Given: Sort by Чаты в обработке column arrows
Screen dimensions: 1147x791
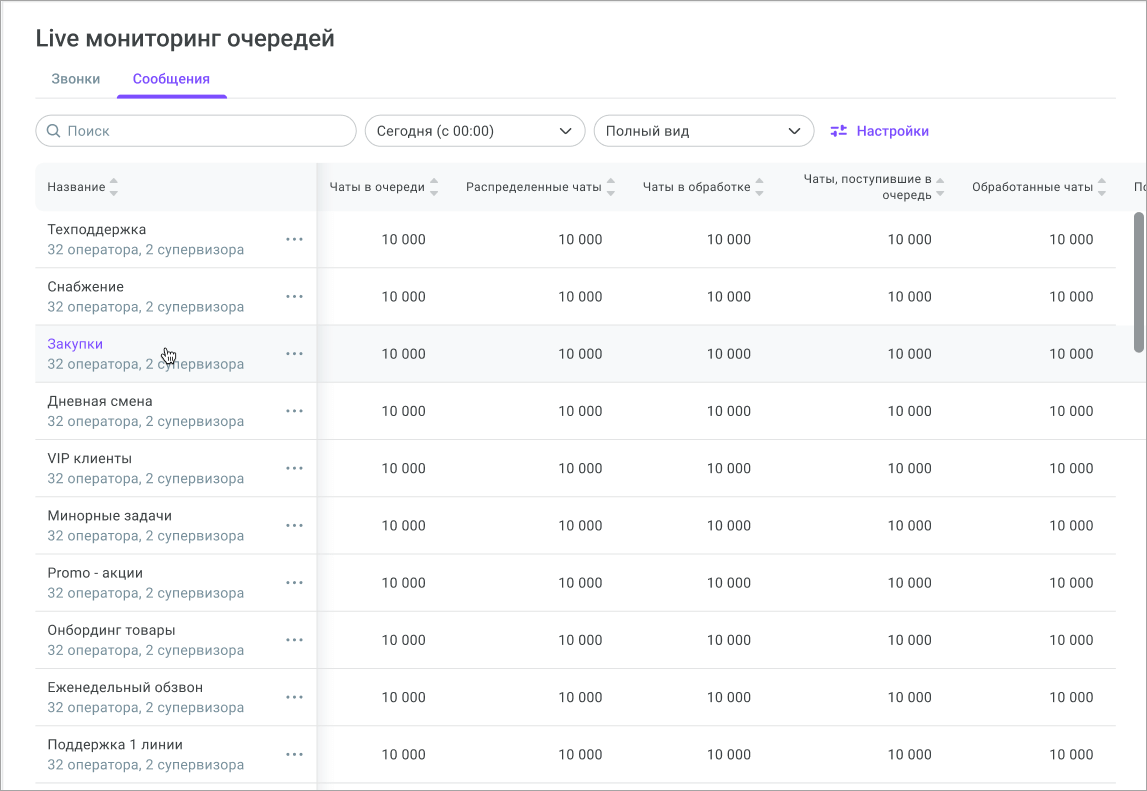Looking at the screenshot, I should point(759,187).
